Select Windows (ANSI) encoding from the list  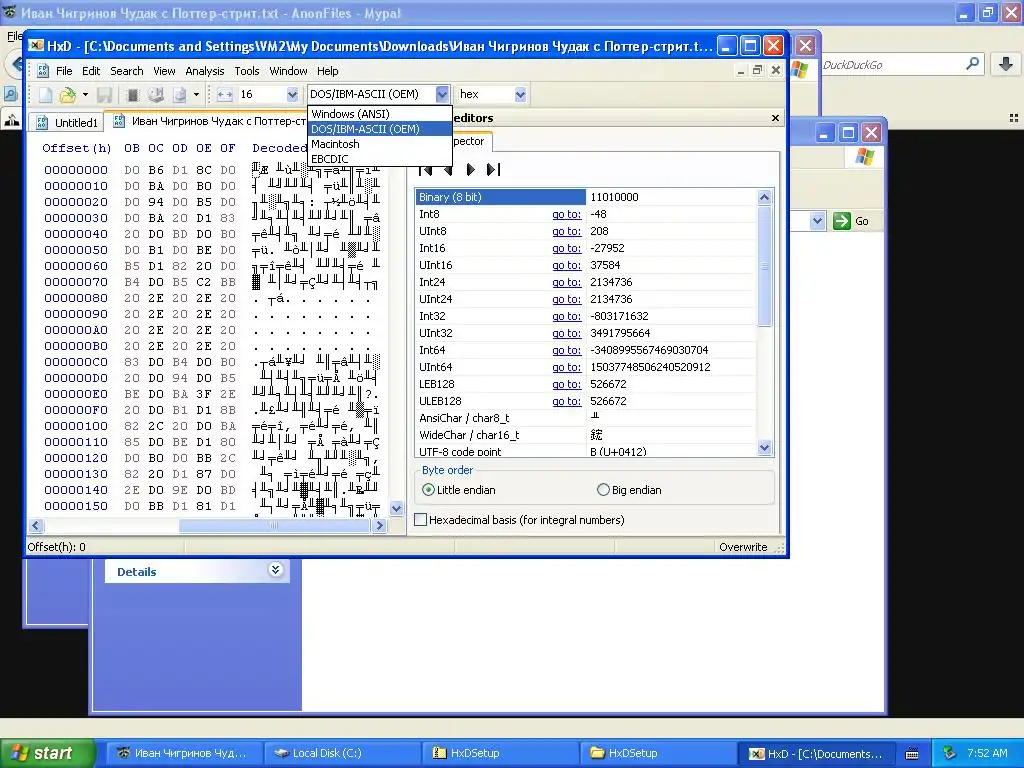(x=380, y=114)
